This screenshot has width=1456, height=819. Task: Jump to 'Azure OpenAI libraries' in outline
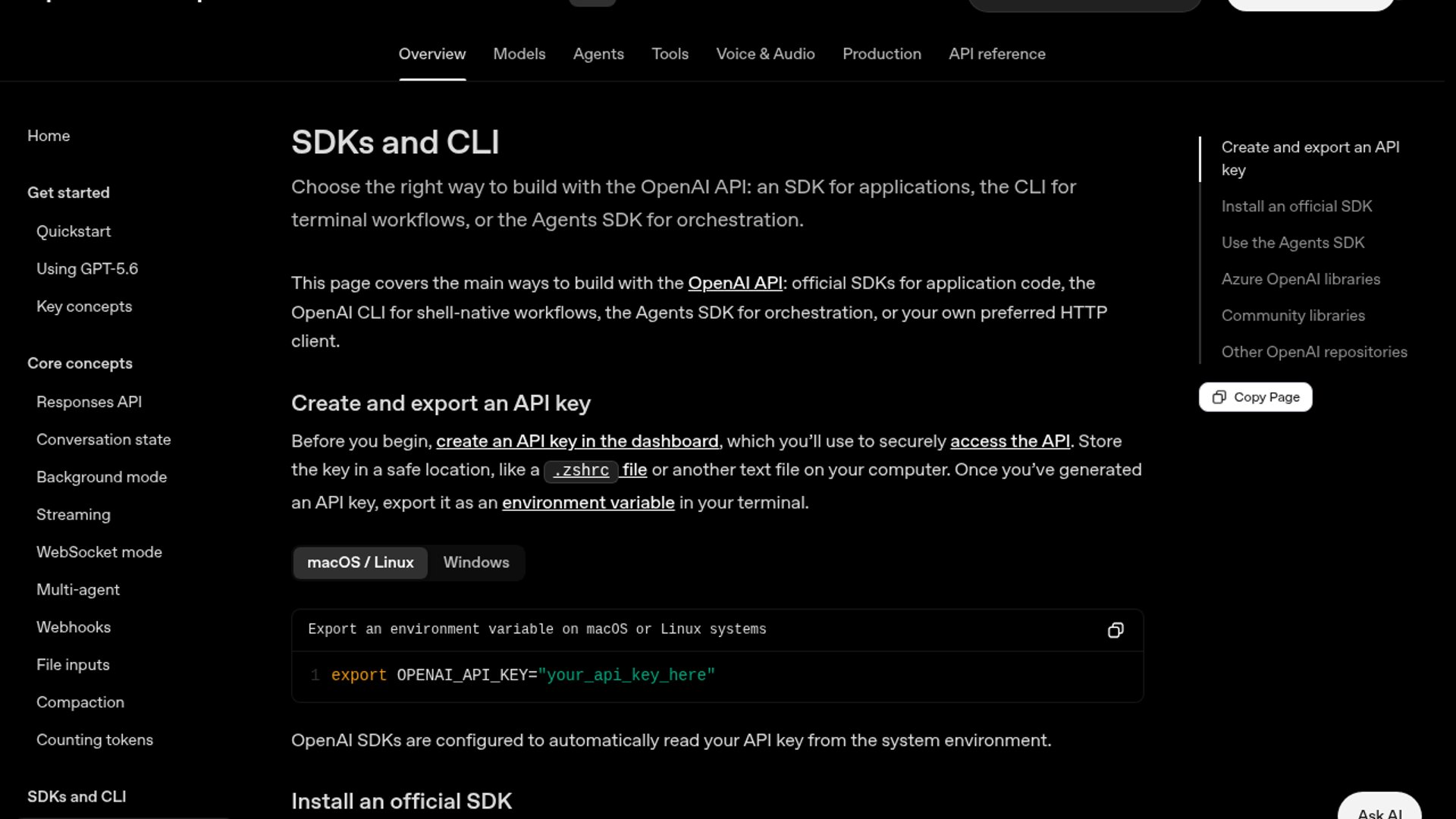(x=1301, y=279)
